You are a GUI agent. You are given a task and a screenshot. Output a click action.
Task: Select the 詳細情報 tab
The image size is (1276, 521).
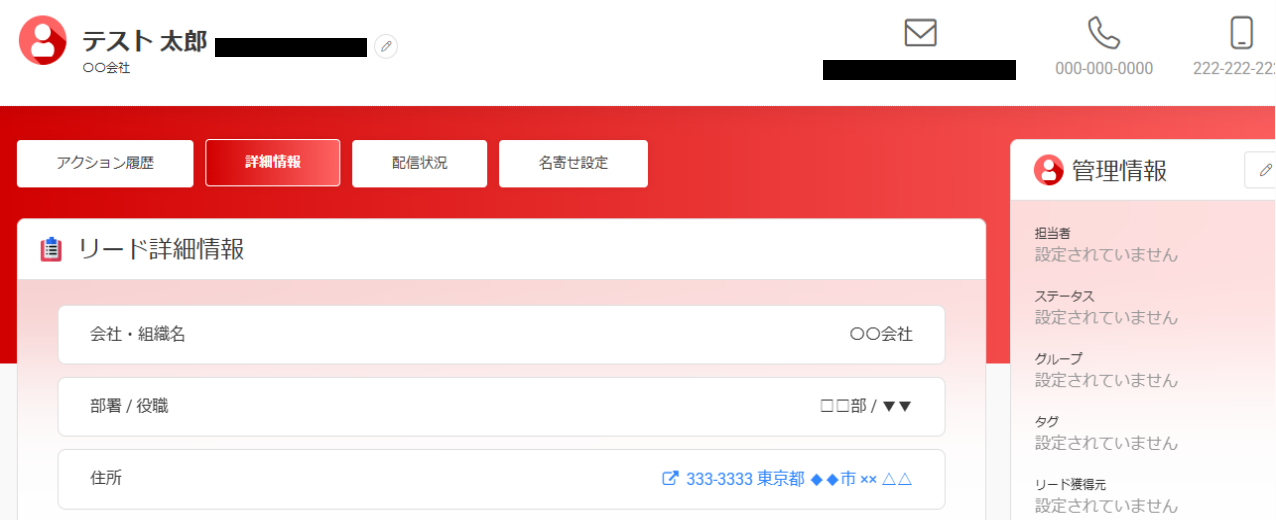[x=273, y=163]
